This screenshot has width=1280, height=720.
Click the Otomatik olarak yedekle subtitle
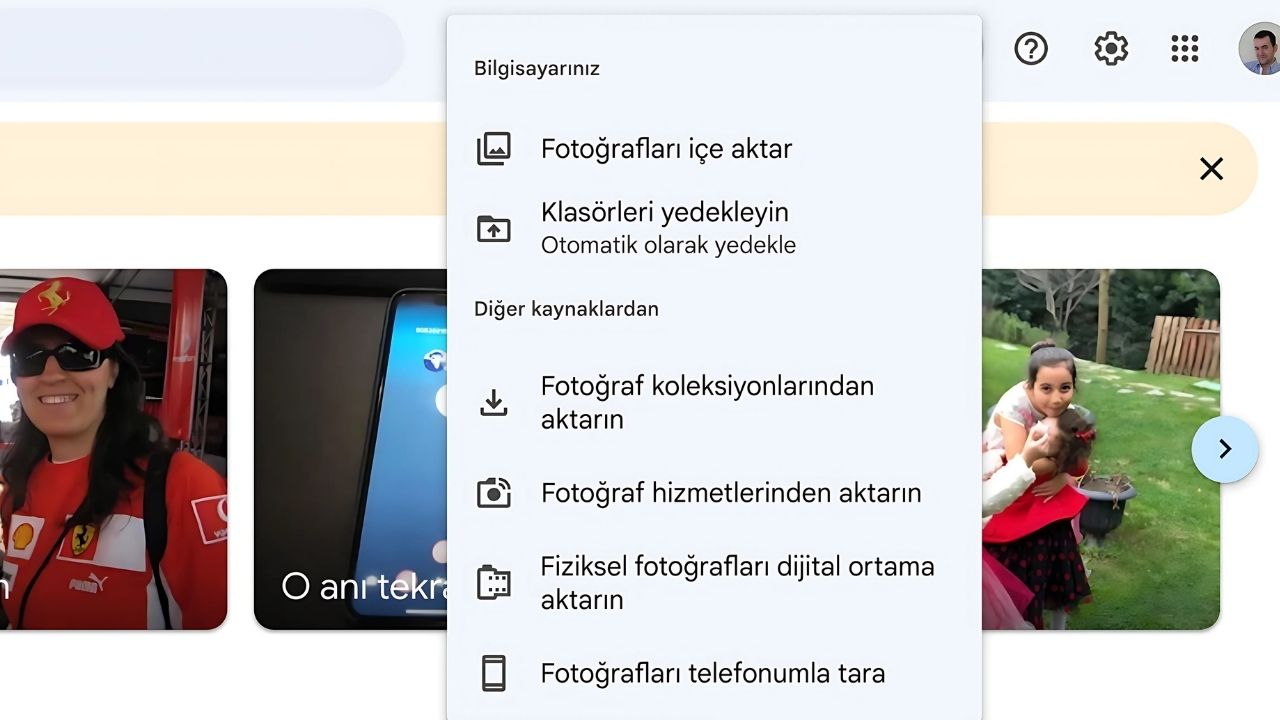point(668,245)
